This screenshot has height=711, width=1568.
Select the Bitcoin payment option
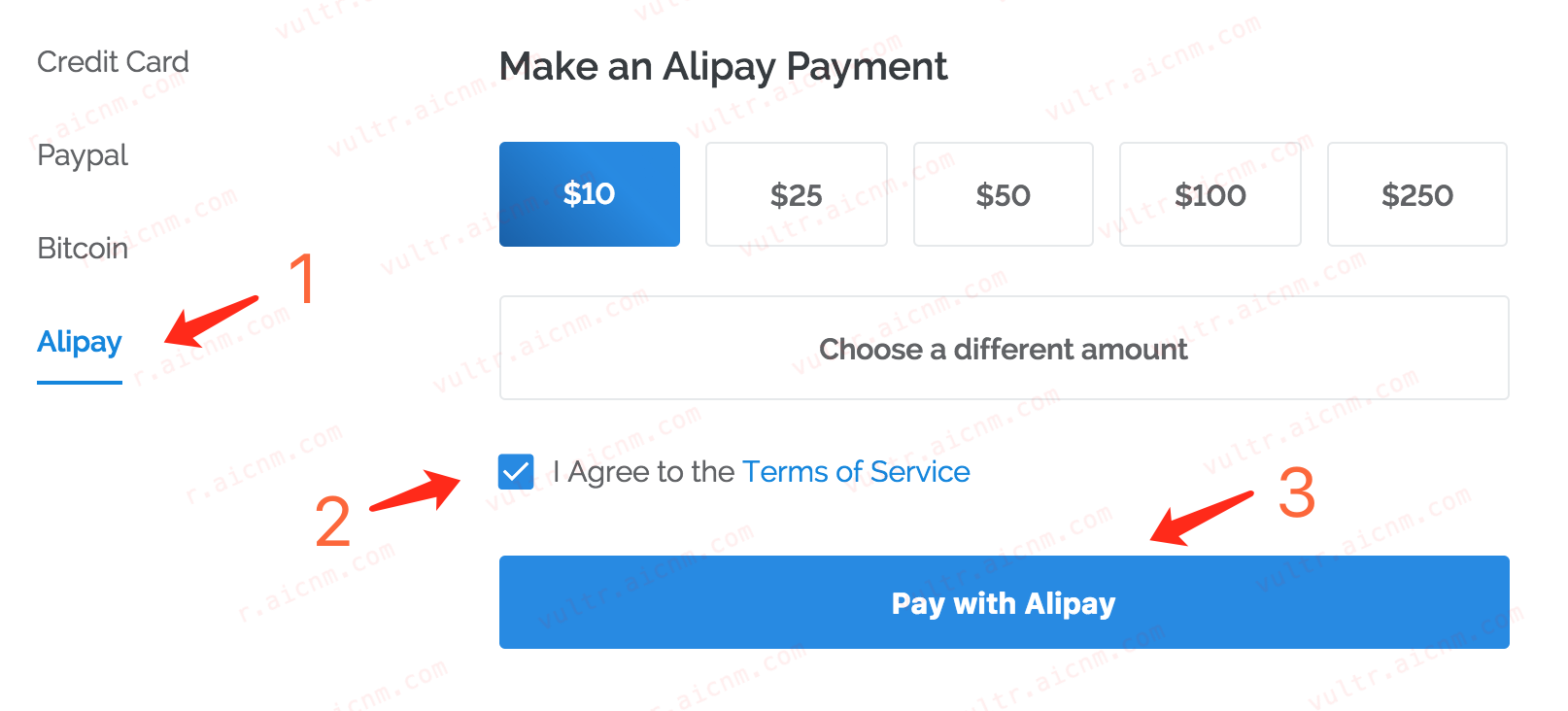click(83, 249)
